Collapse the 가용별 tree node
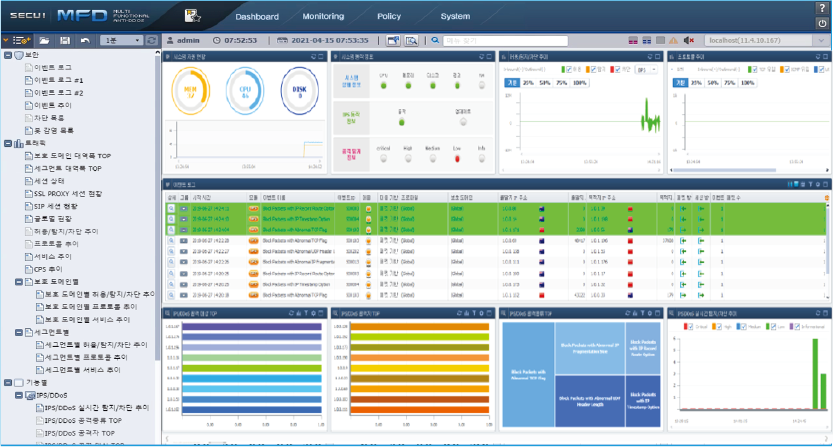The height and width of the screenshot is (447, 833). pos(8,382)
